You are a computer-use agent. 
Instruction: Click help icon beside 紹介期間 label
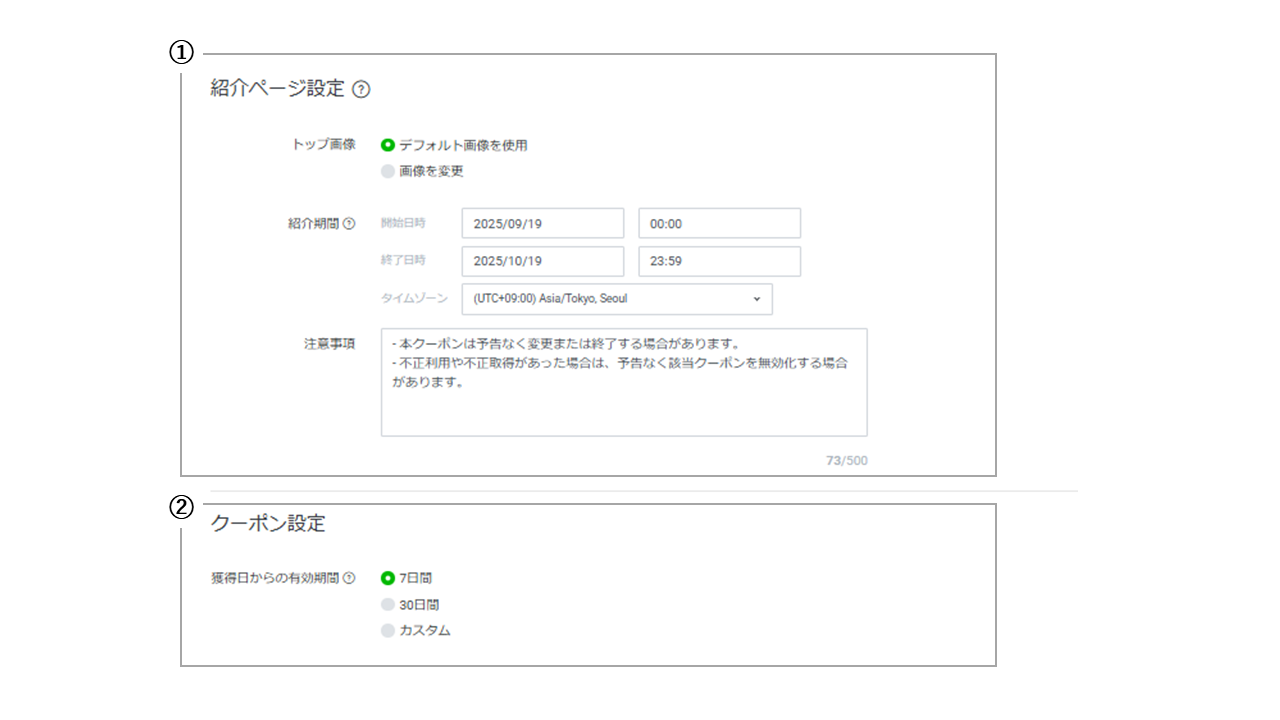(x=349, y=224)
